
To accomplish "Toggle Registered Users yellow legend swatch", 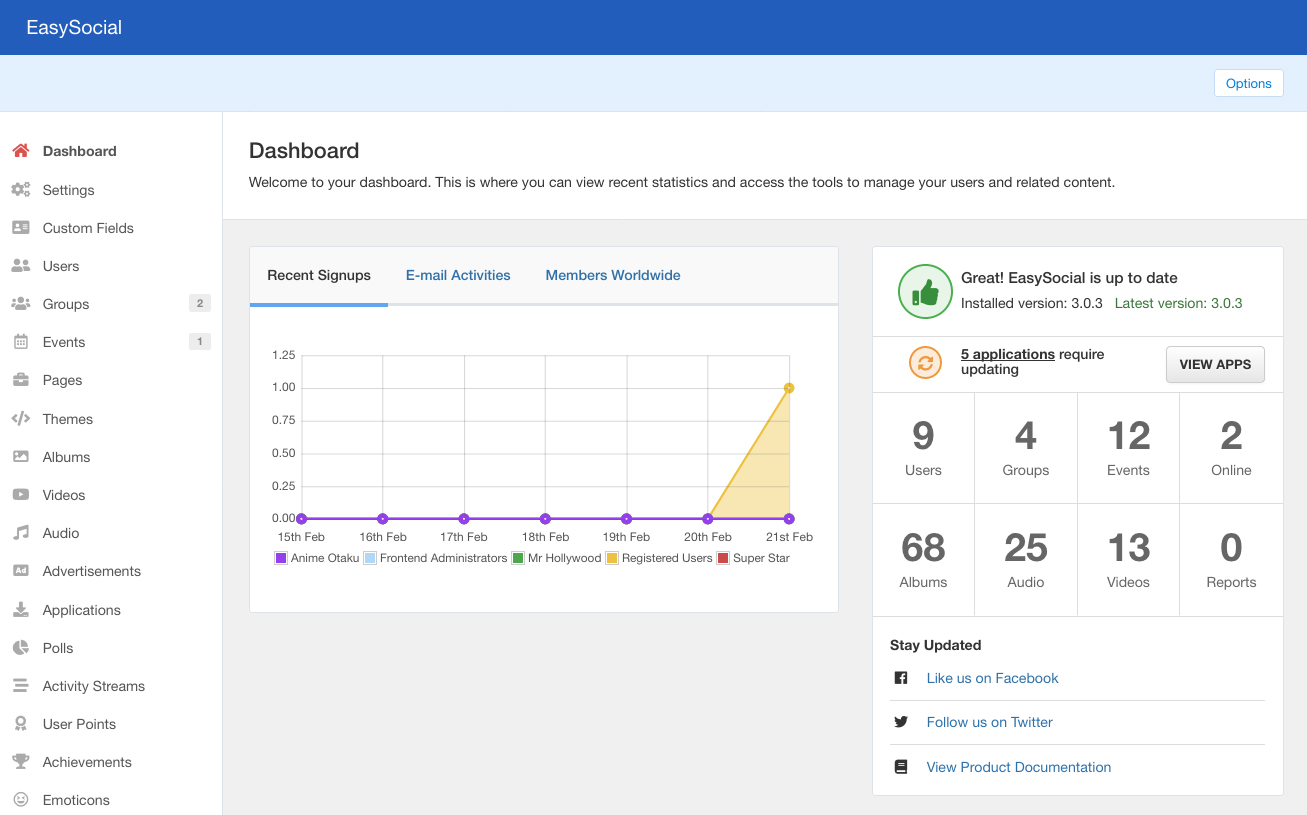I will (x=612, y=558).
